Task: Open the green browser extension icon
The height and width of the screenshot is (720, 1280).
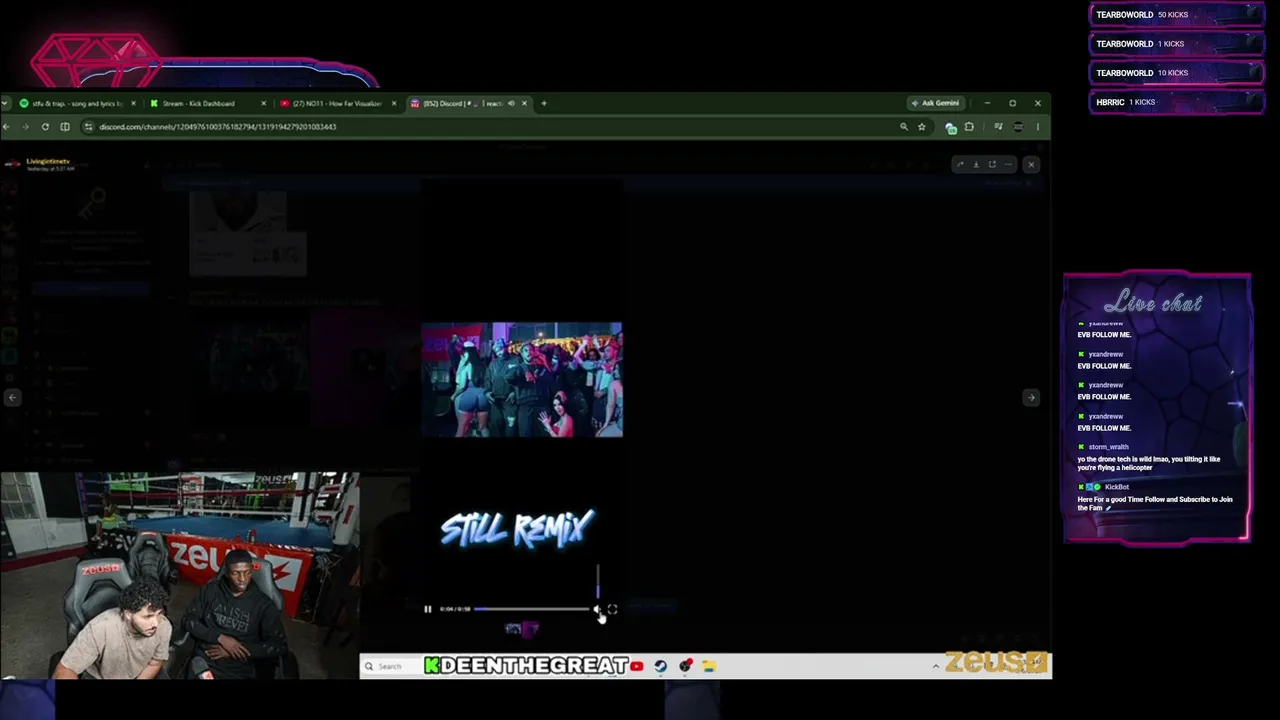Action: coord(951,127)
